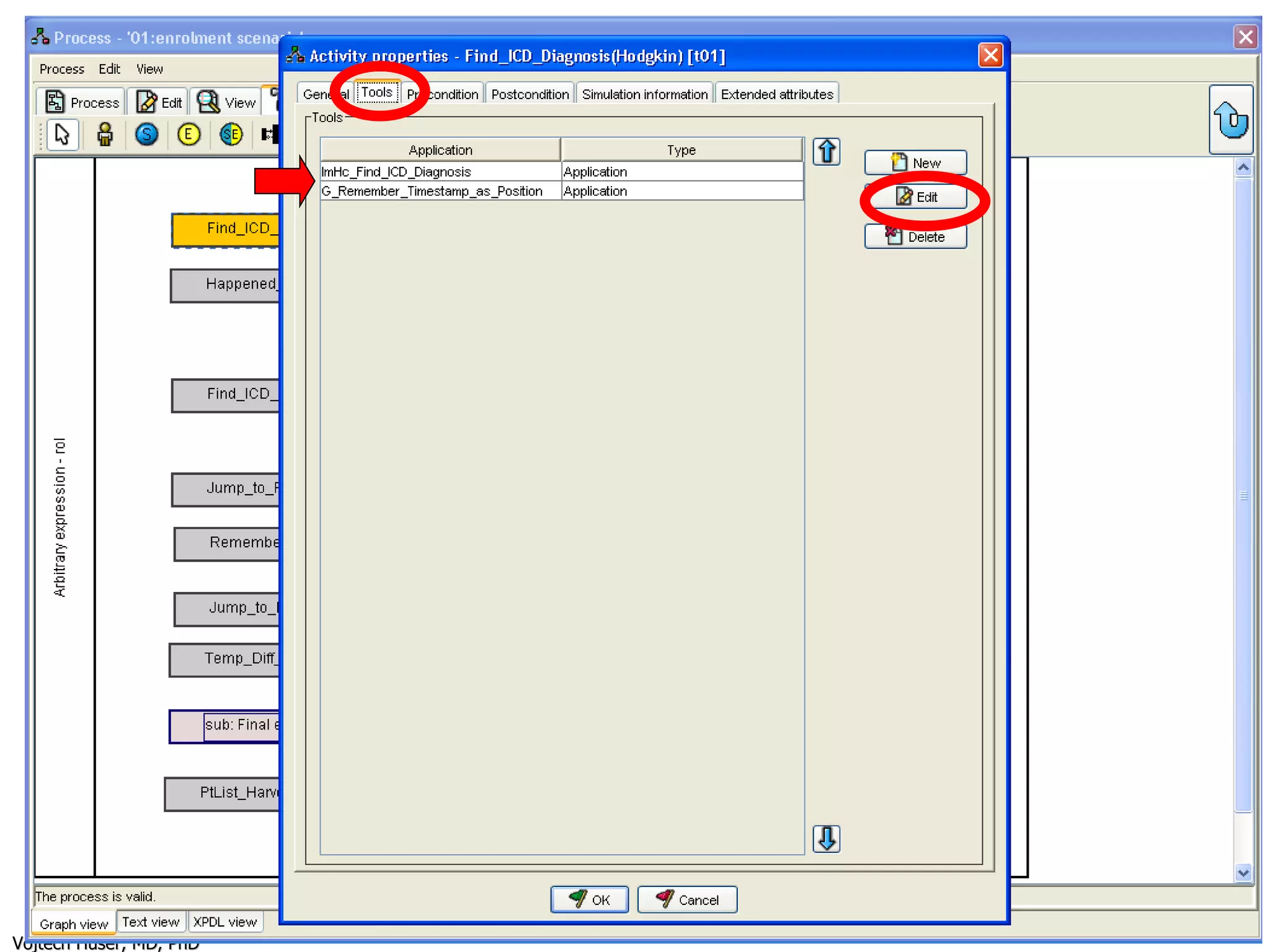The image size is (1270, 952).
Task: Select the blue S start tool
Action: [x=147, y=134]
